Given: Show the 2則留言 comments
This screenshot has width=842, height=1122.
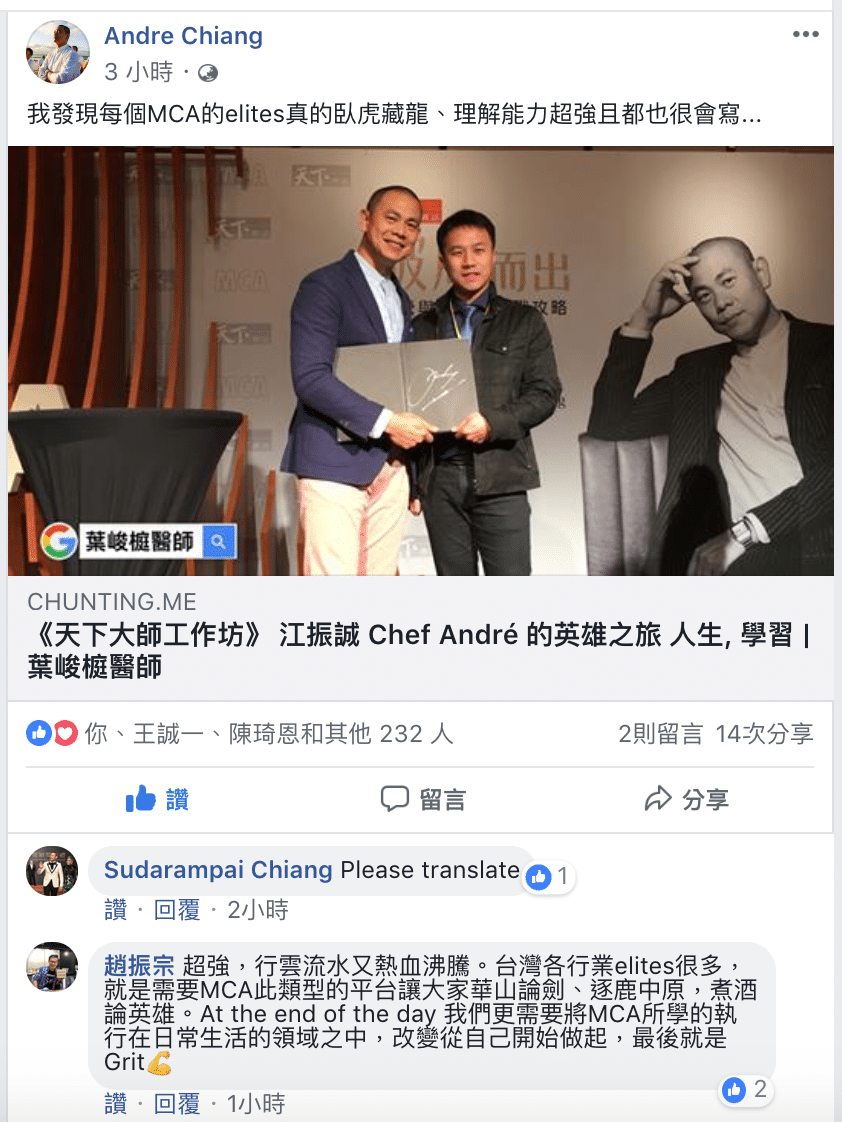Looking at the screenshot, I should pyautogui.click(x=660, y=734).
